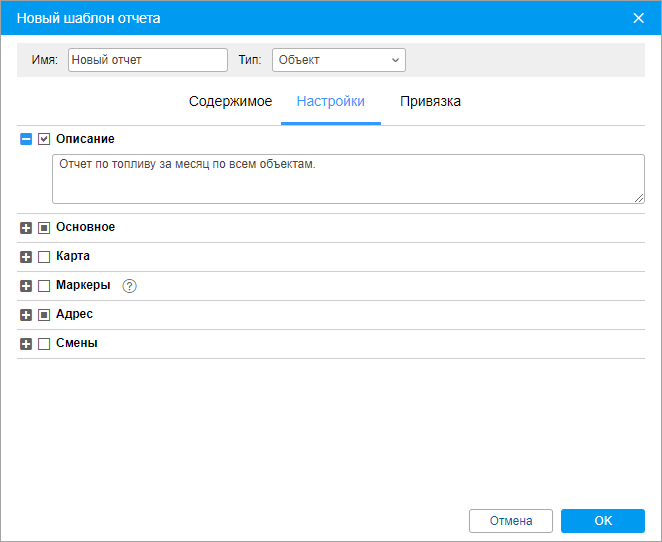Screen dimensions: 662x542
Task: Open the Привязка tab
Action: pos(430,101)
